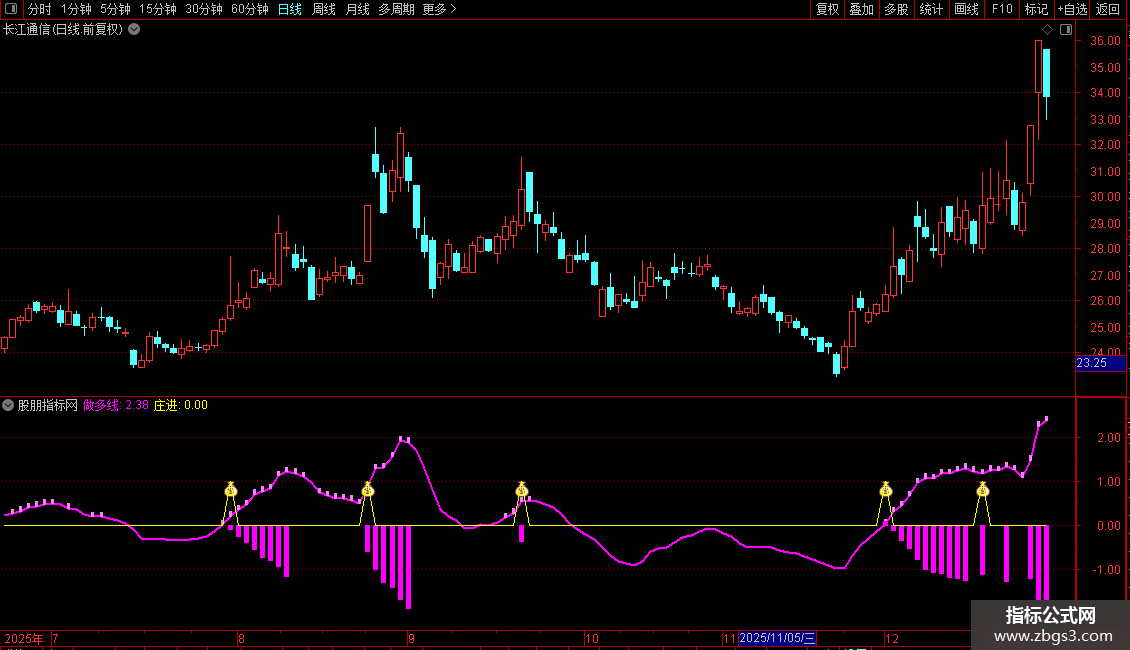Switch to 周线 weekly chart
Viewport: 1130px width, 650px height.
point(324,10)
